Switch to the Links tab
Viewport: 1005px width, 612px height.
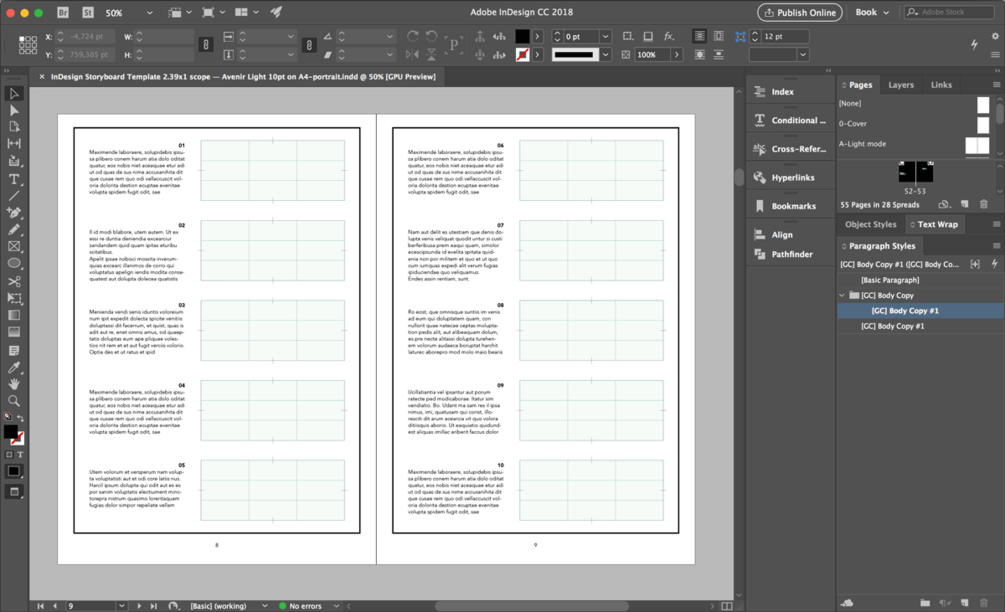click(x=941, y=85)
